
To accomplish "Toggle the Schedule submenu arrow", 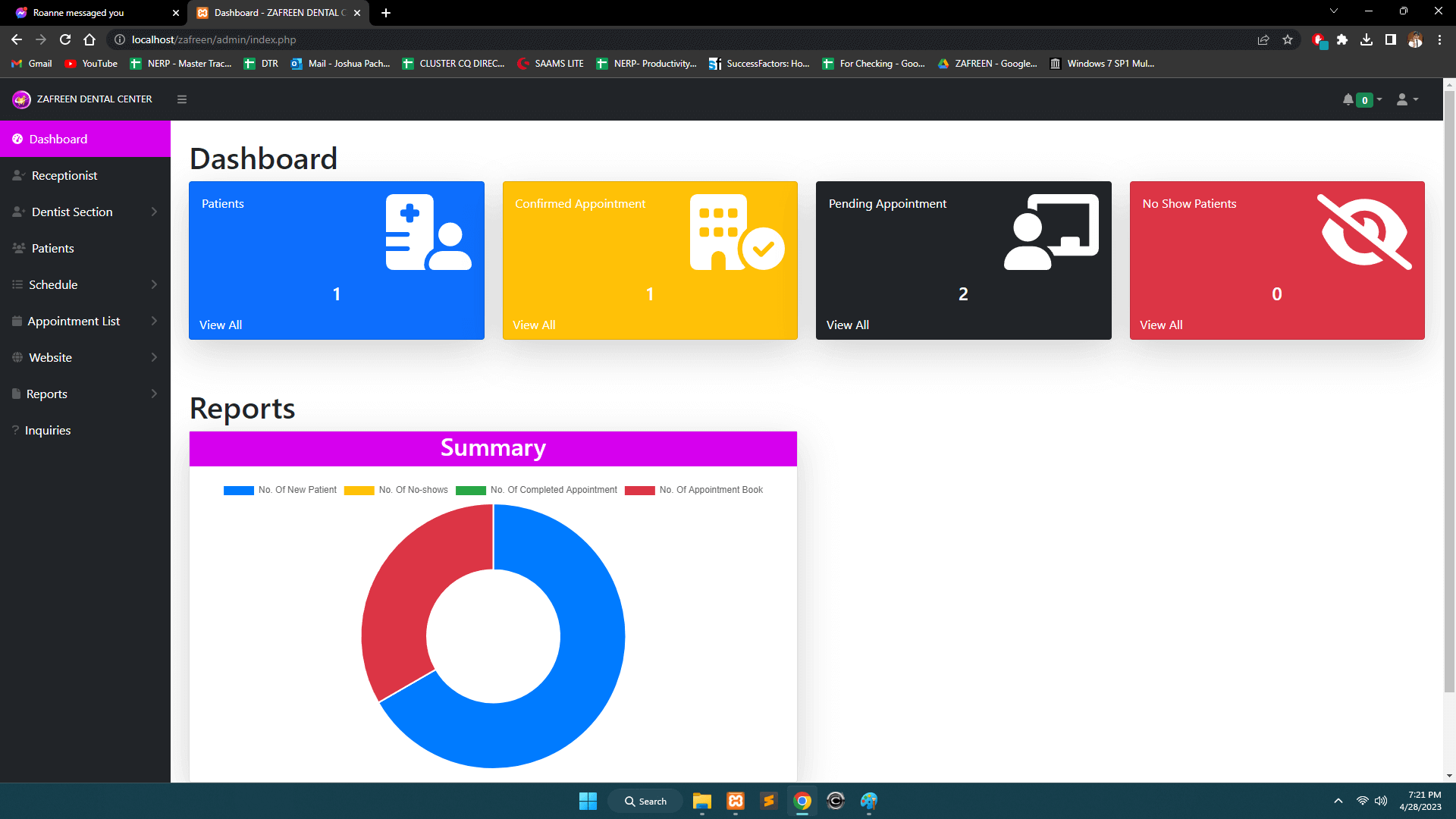I will pyautogui.click(x=154, y=284).
